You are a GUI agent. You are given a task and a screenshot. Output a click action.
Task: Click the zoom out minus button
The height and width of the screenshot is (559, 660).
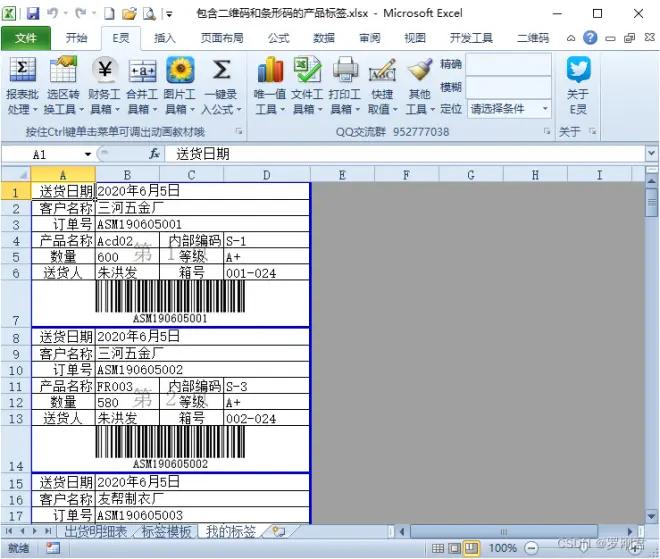[x=532, y=548]
